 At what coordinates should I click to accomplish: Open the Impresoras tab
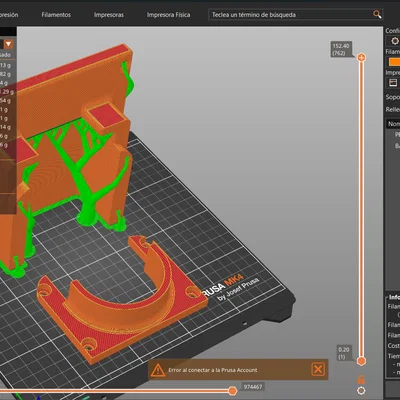[109, 15]
